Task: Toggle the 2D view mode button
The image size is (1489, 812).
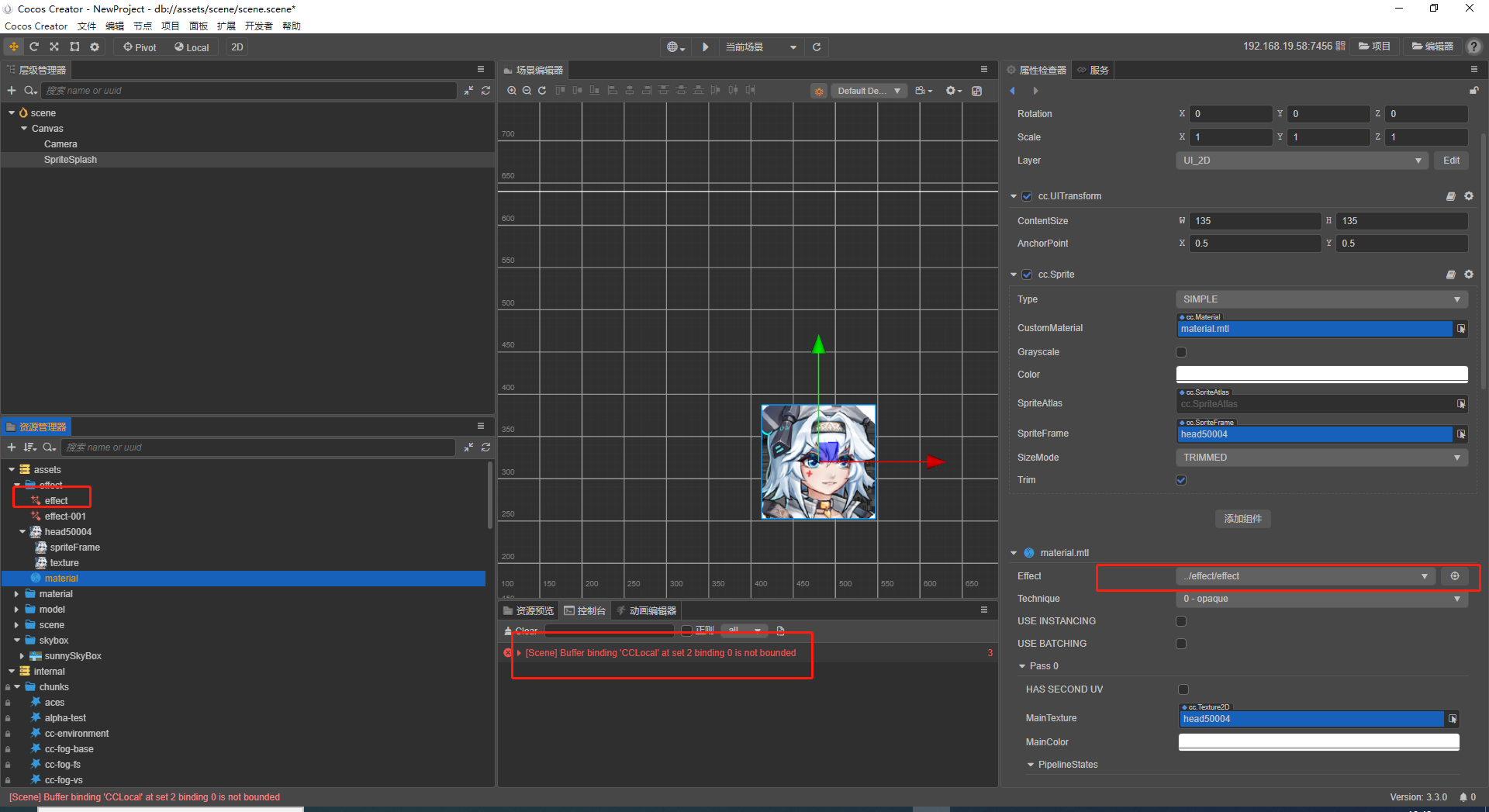Action: pyautogui.click(x=237, y=47)
